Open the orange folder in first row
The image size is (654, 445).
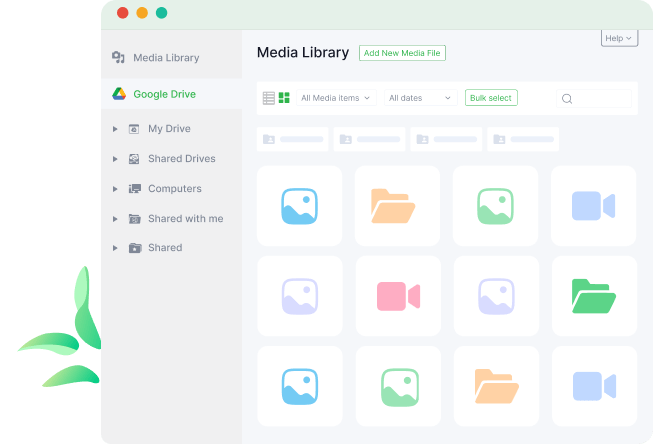pyautogui.click(x=398, y=206)
